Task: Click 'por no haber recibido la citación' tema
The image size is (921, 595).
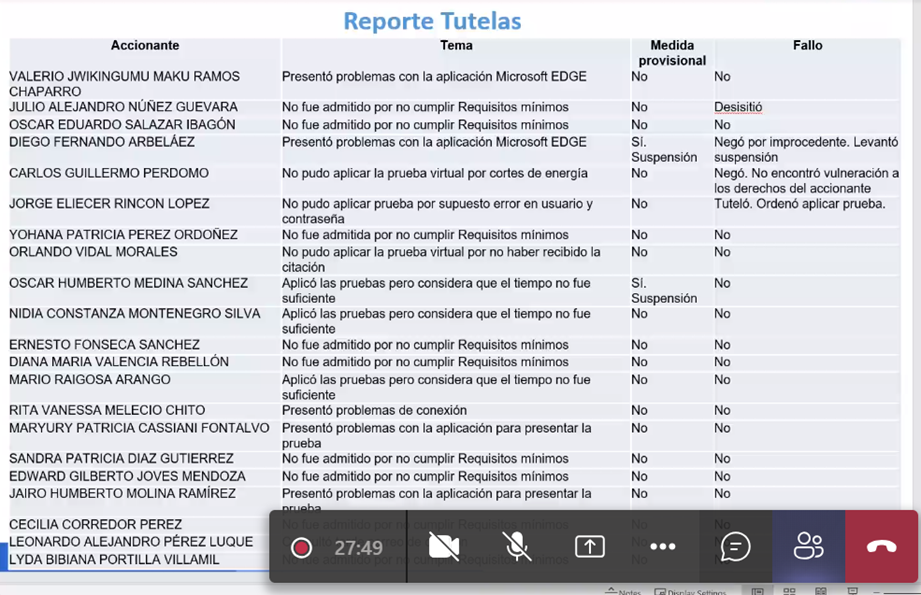Action: 441,260
